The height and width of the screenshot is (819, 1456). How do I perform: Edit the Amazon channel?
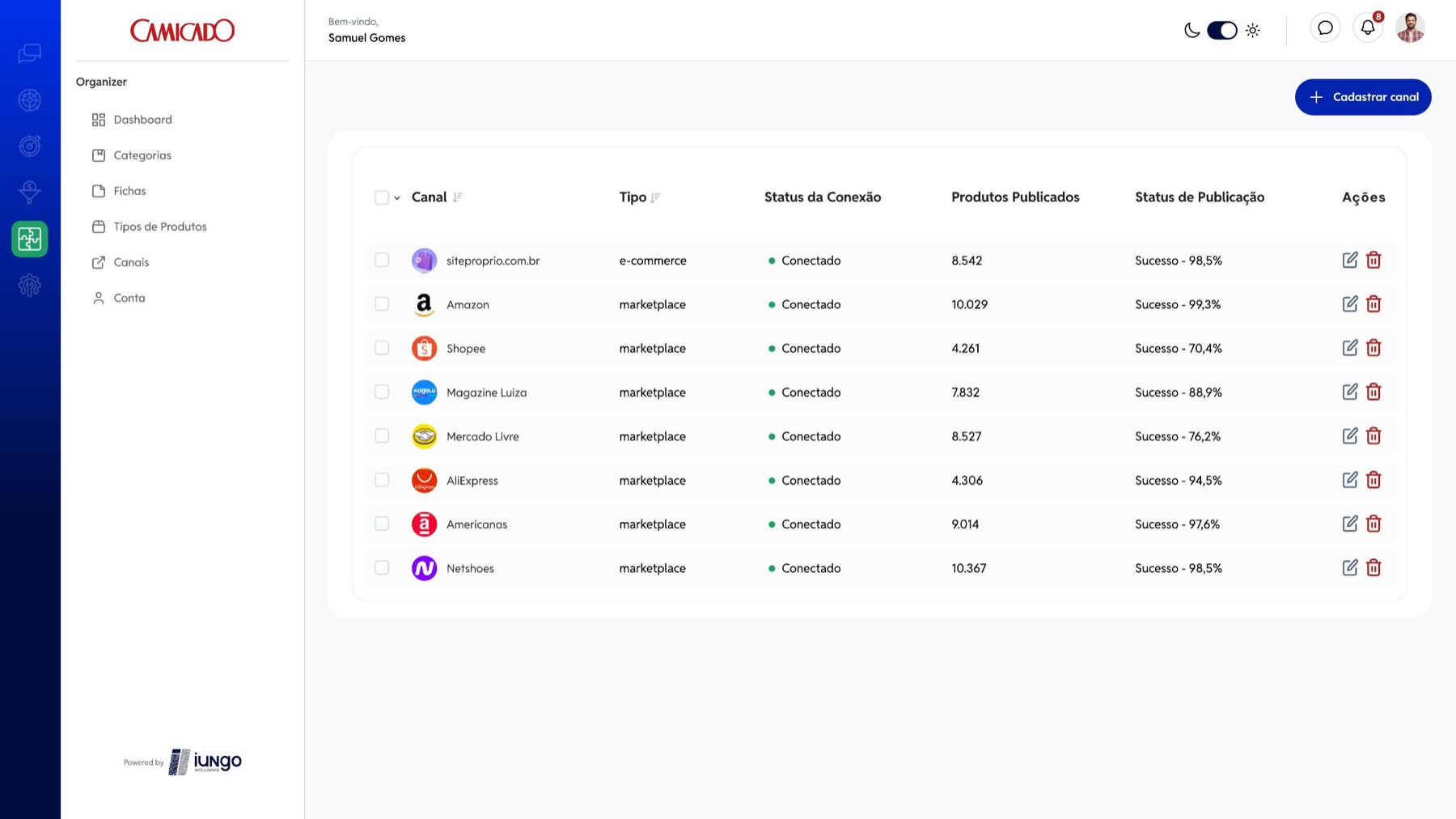[1350, 303]
